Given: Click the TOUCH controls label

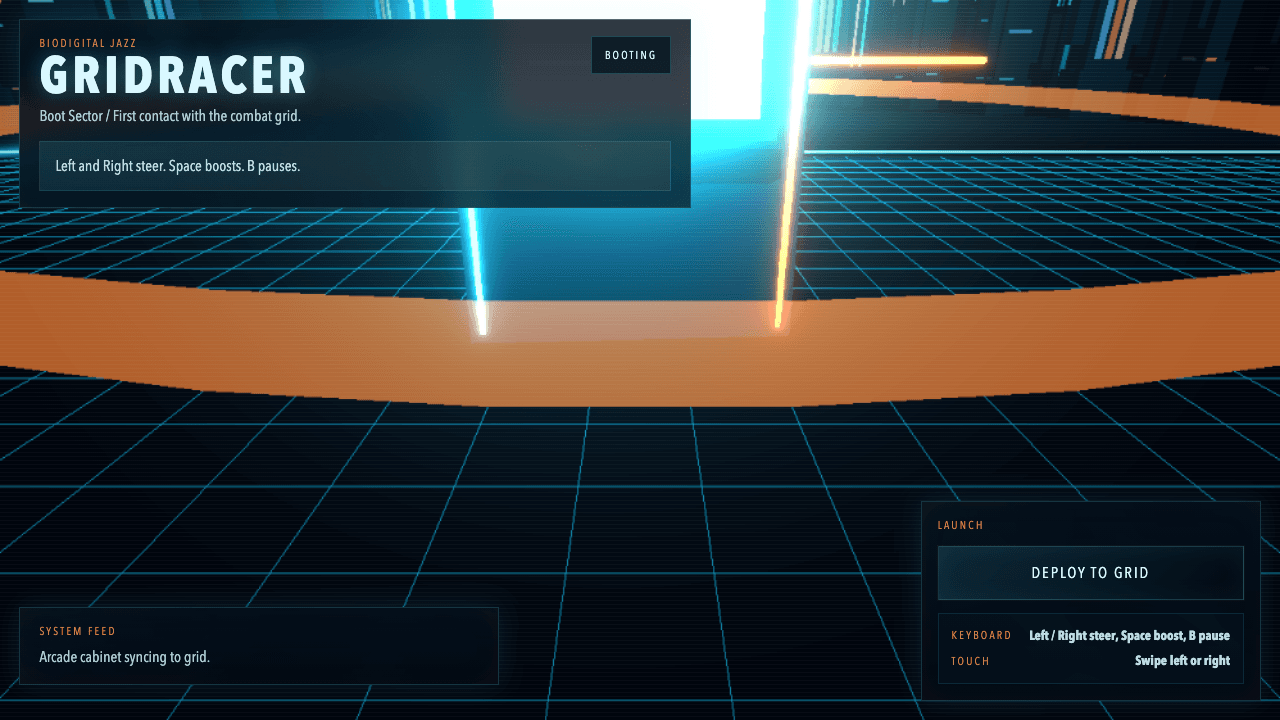Looking at the screenshot, I should 970,662.
